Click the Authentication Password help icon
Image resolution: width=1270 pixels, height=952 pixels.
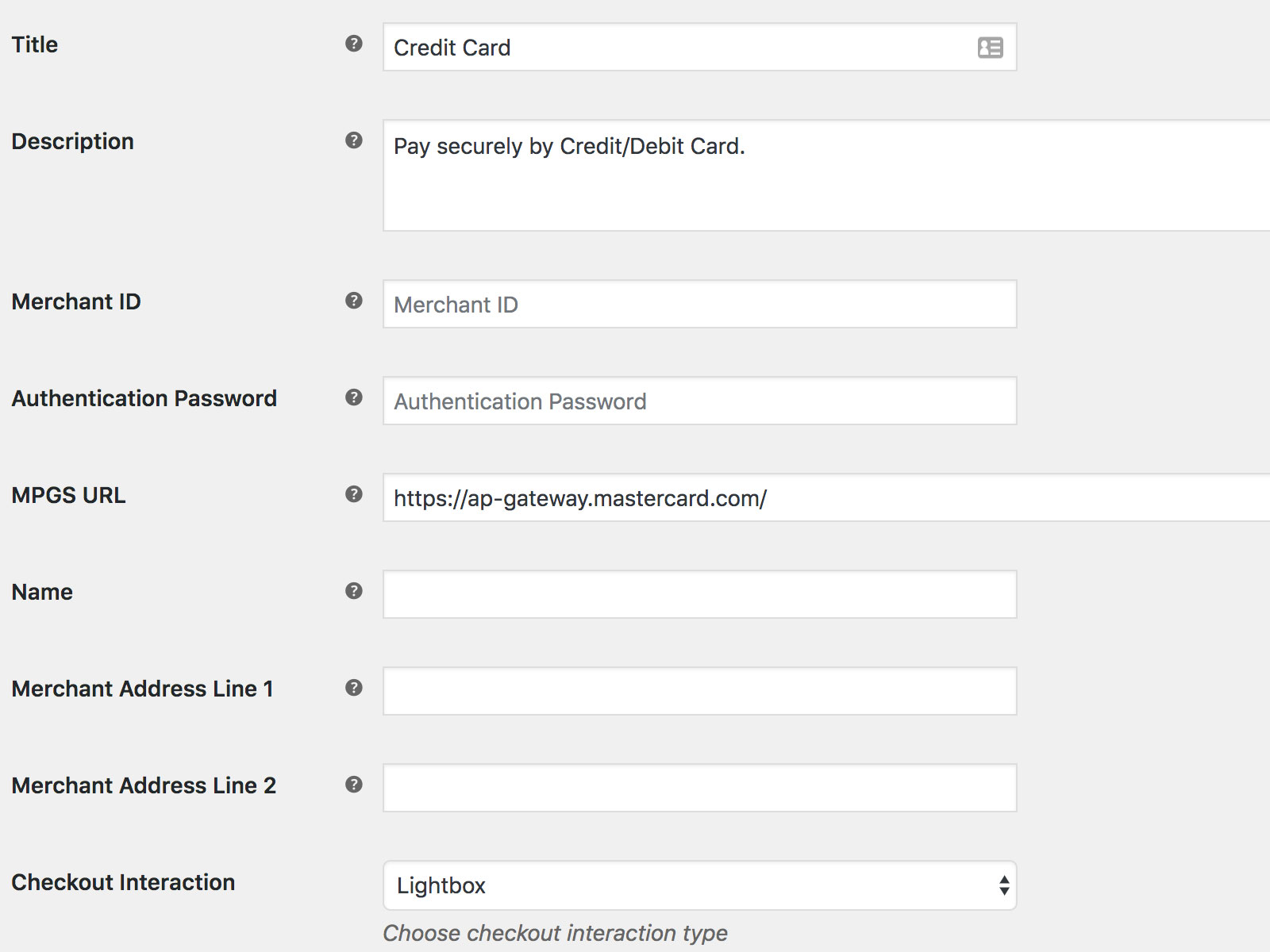(354, 397)
